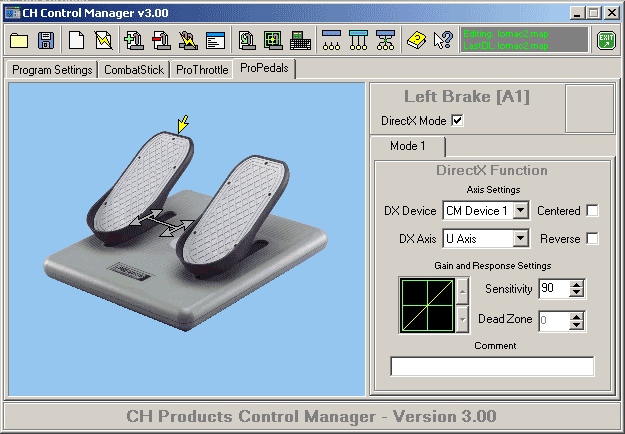Click the empty preview box beside Left Brake
Screen dimensions: 625x434
click(x=590, y=108)
